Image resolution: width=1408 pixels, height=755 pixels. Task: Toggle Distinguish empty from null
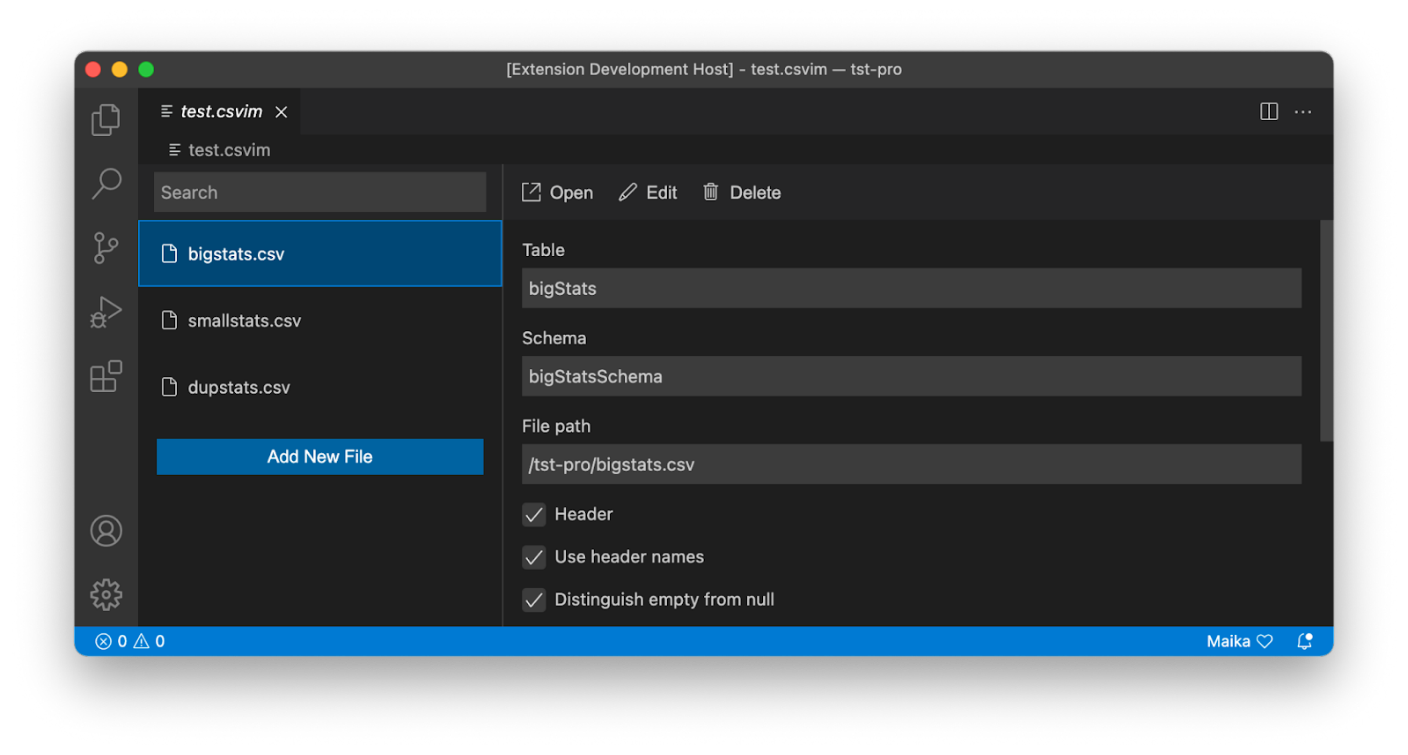point(533,599)
